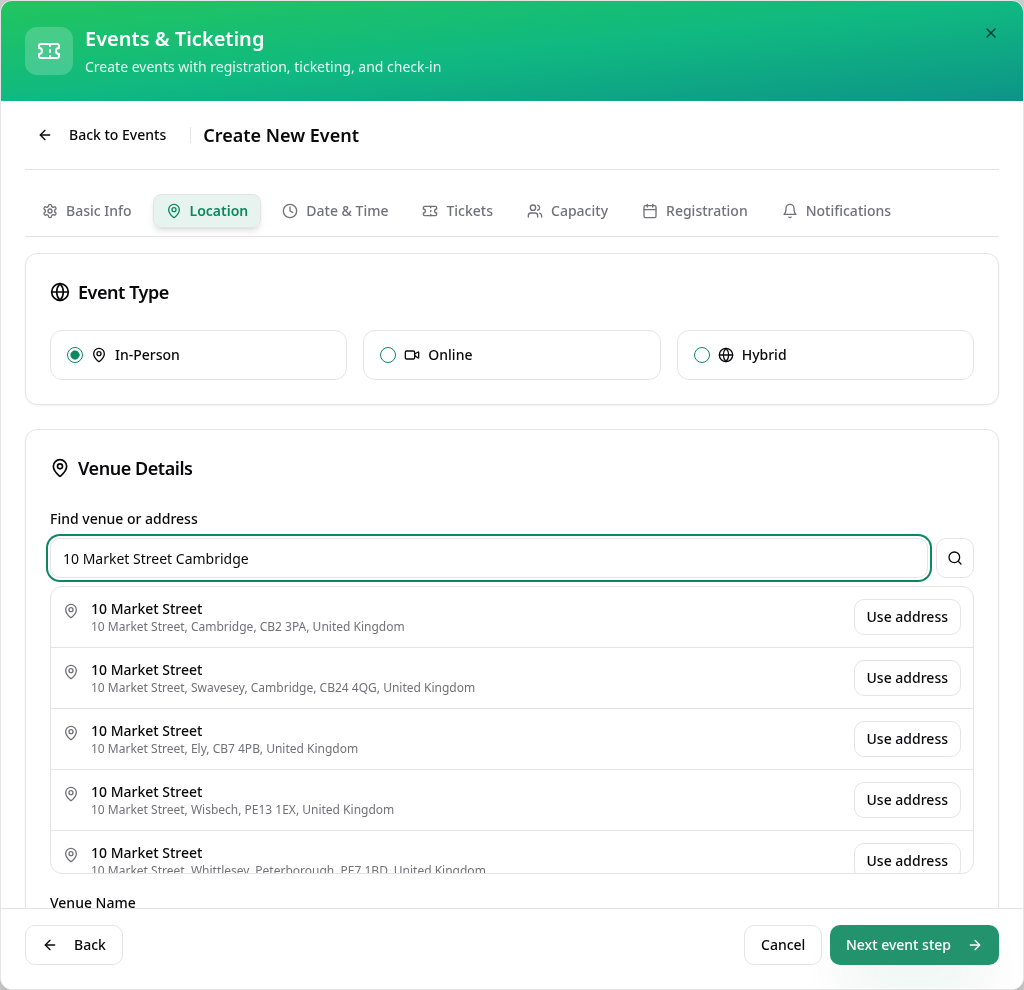The height and width of the screenshot is (990, 1024).
Task: Click the pin icon on the In-Person option
Action: pyautogui.click(x=99, y=355)
